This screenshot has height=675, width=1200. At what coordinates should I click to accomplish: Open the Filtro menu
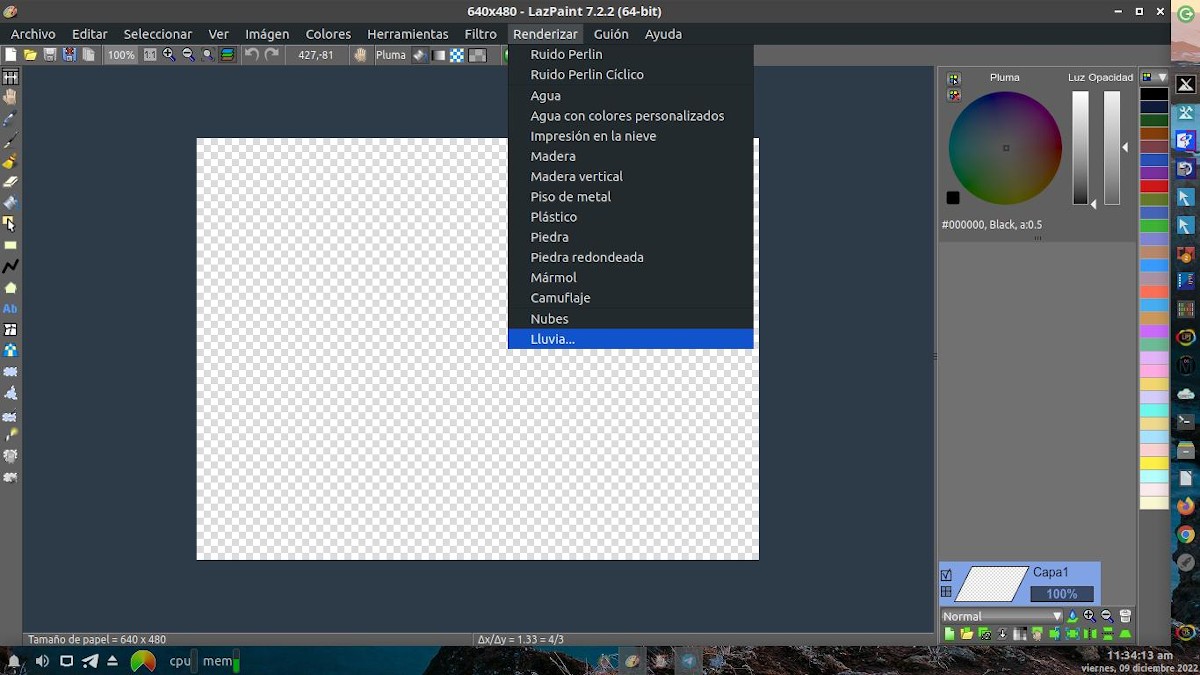pos(480,34)
